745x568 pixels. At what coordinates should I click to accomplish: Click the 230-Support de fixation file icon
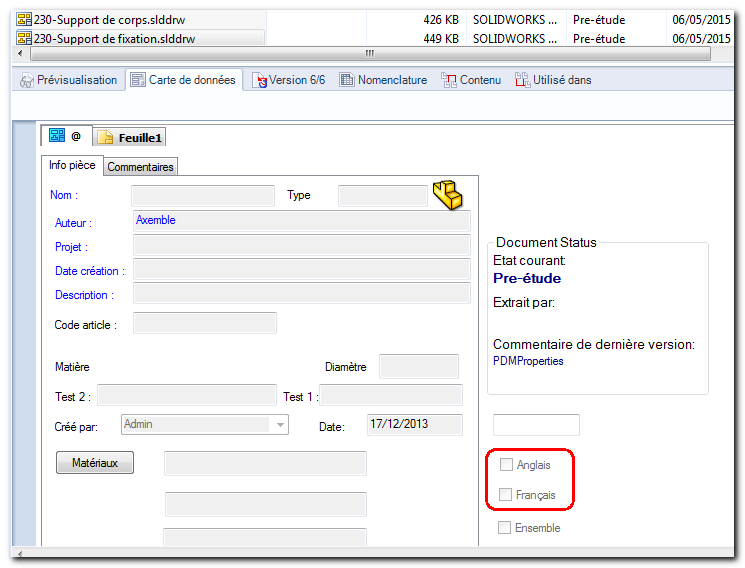24,39
